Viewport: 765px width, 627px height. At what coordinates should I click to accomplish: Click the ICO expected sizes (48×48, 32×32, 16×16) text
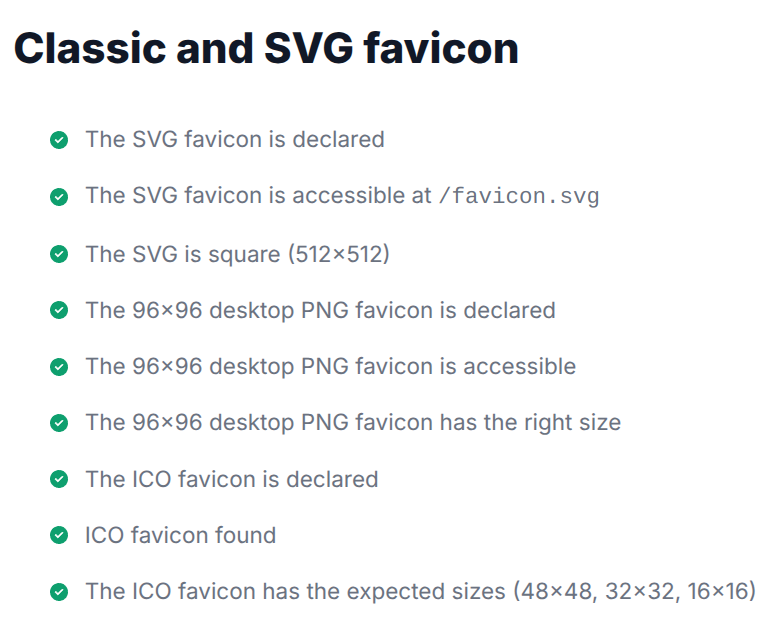421,591
